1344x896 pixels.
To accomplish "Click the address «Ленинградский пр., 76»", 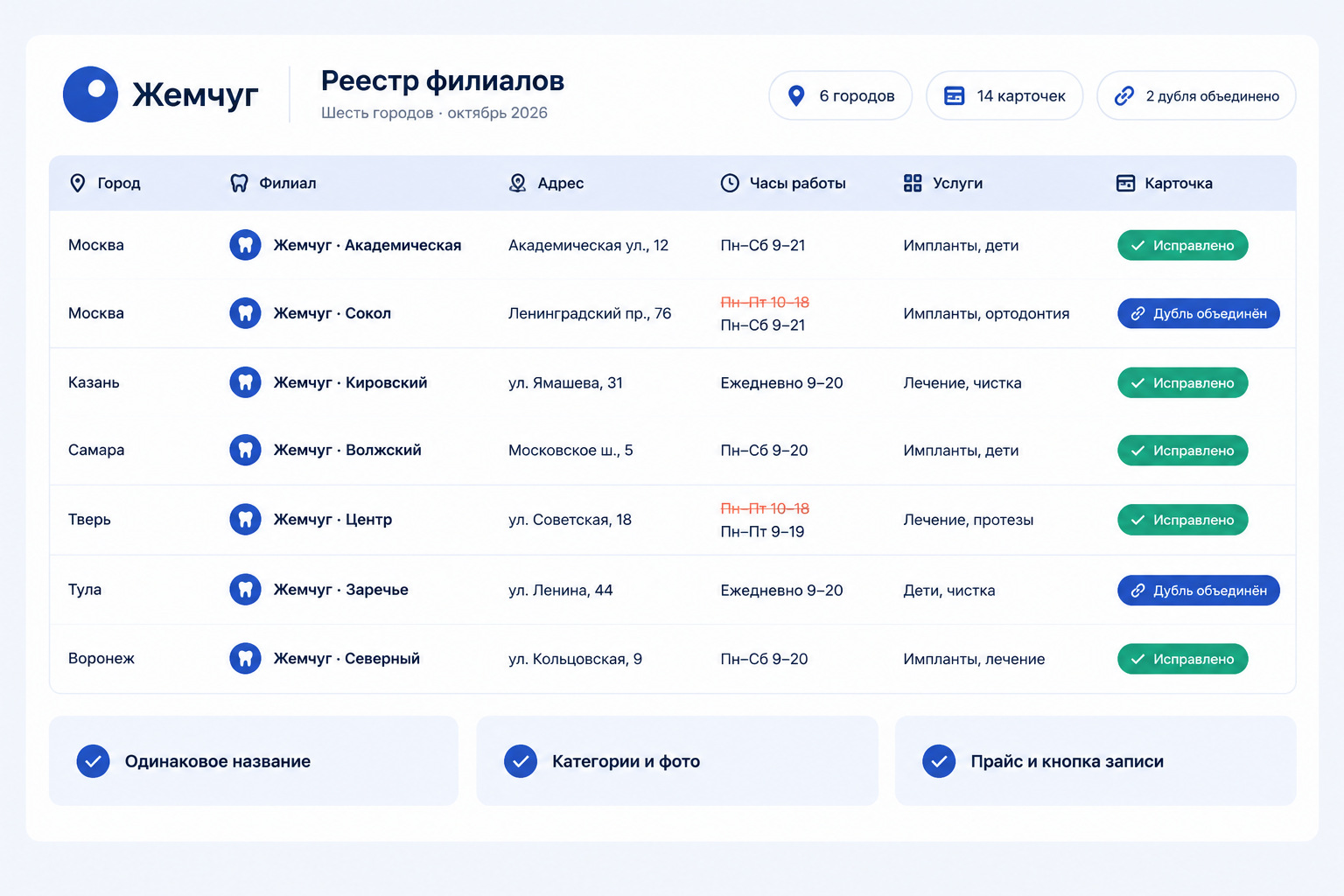I will click(590, 313).
